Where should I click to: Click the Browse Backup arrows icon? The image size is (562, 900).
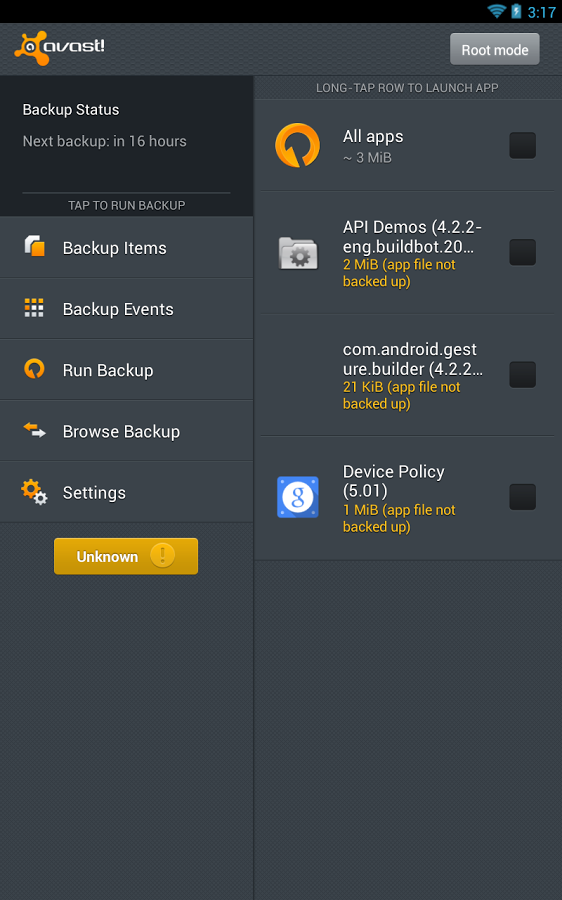pyautogui.click(x=34, y=430)
